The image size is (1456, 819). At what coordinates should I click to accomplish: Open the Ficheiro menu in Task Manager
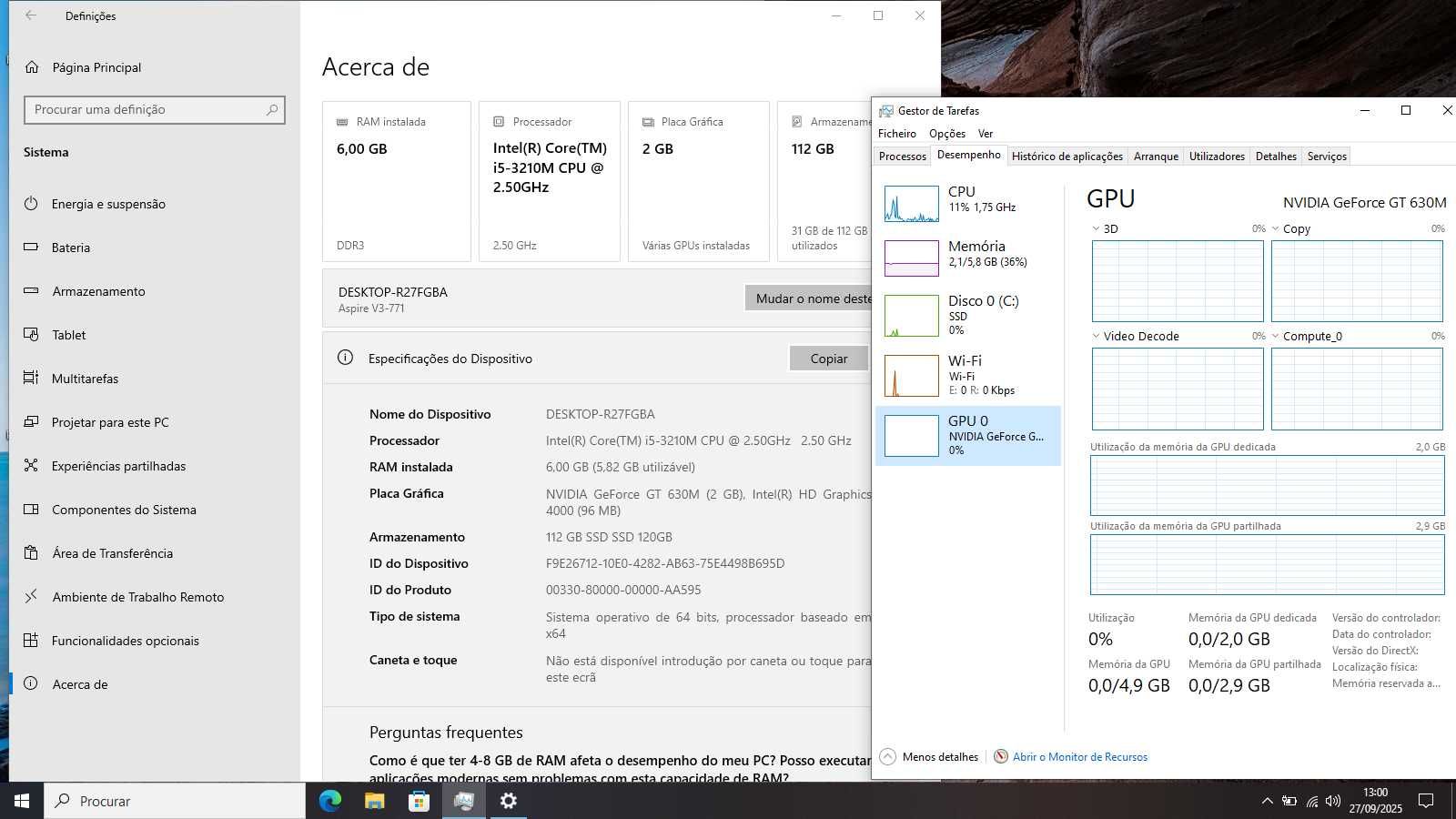tap(897, 133)
